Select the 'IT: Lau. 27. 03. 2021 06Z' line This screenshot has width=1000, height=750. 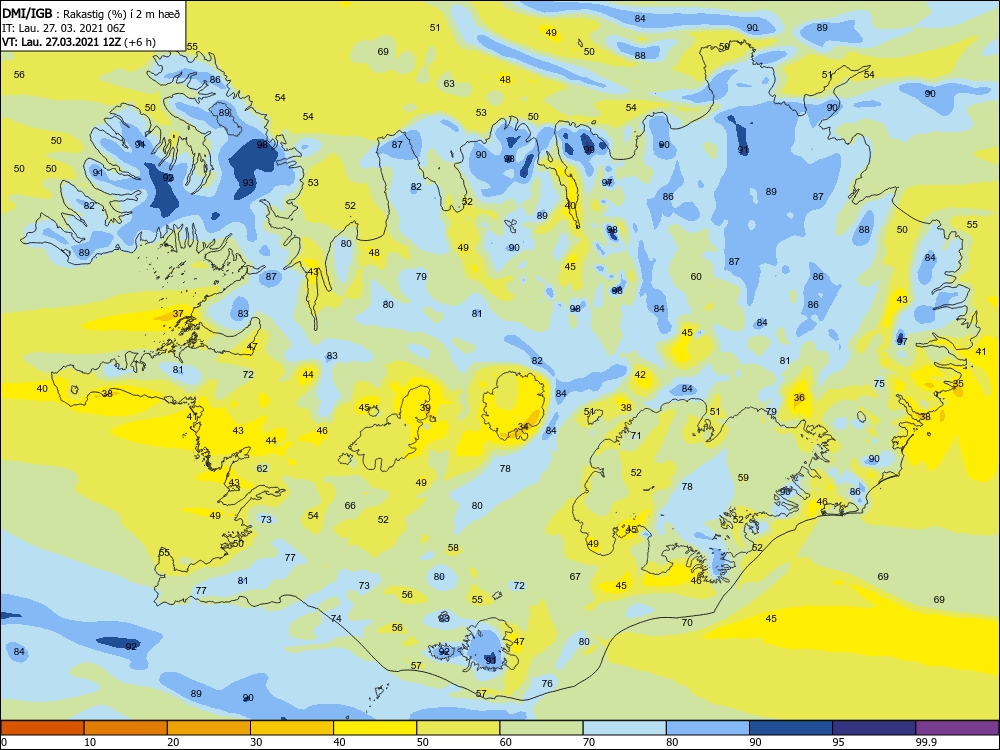coord(63,28)
